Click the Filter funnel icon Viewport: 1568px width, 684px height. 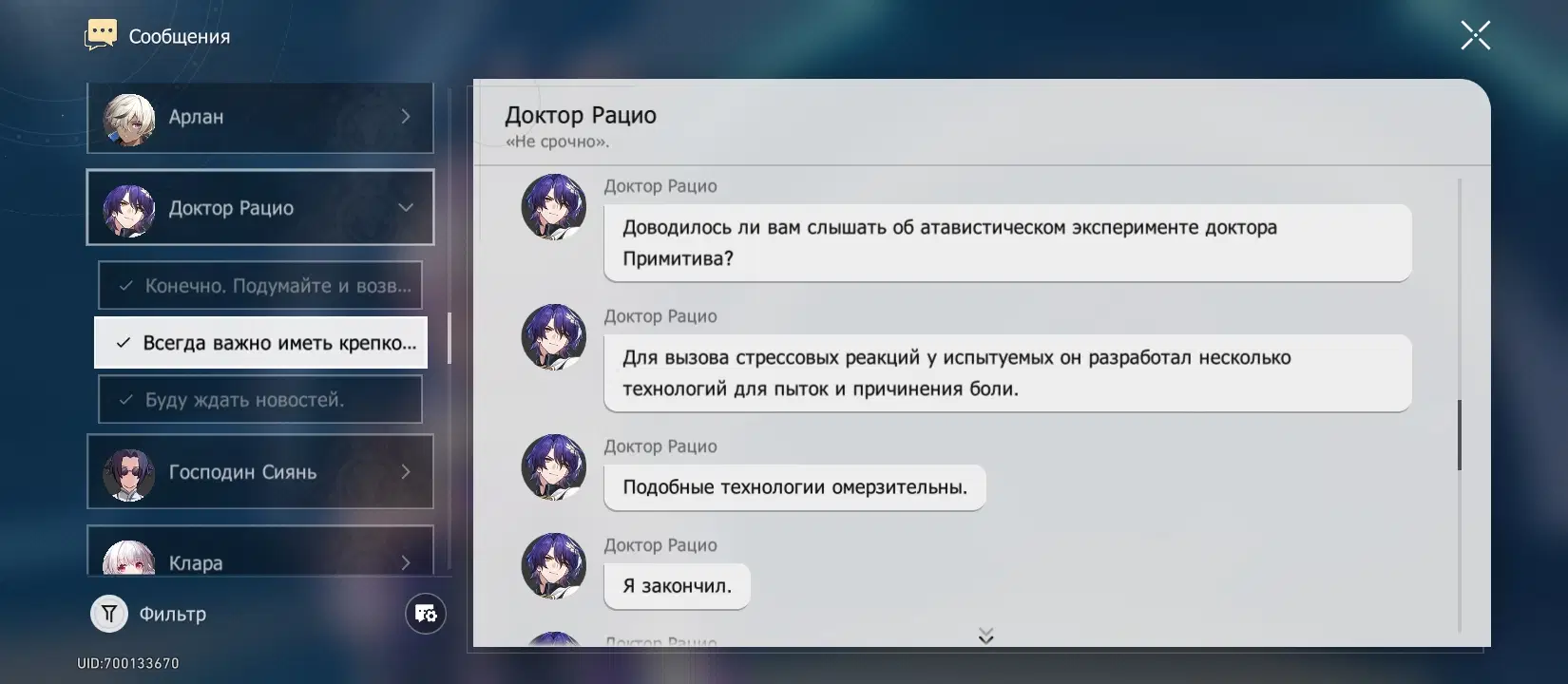pos(109,614)
